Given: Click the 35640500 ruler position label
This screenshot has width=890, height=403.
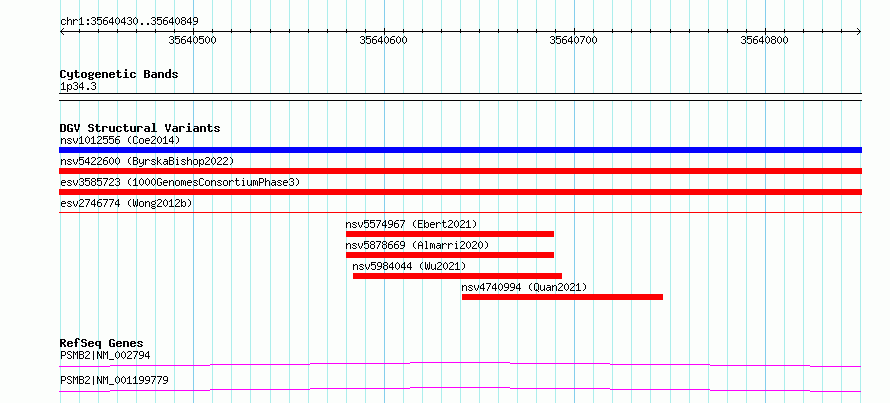Looking at the screenshot, I should [x=192, y=40].
